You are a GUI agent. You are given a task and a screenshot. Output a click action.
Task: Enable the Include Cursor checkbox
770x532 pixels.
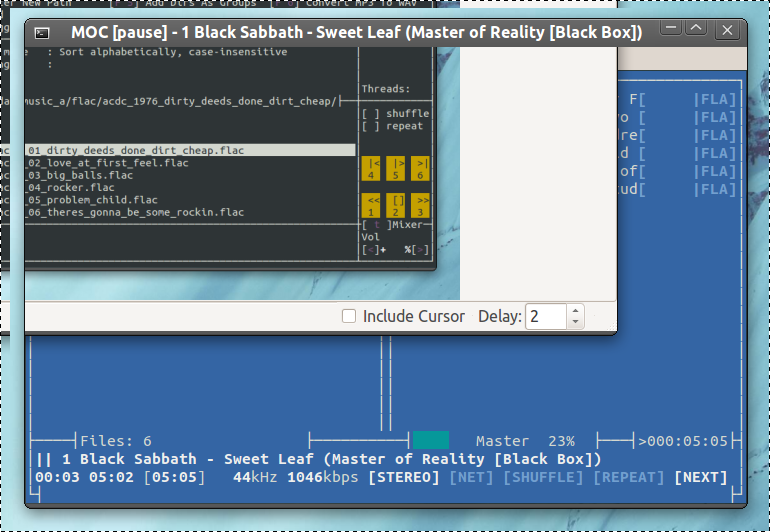coord(349,316)
